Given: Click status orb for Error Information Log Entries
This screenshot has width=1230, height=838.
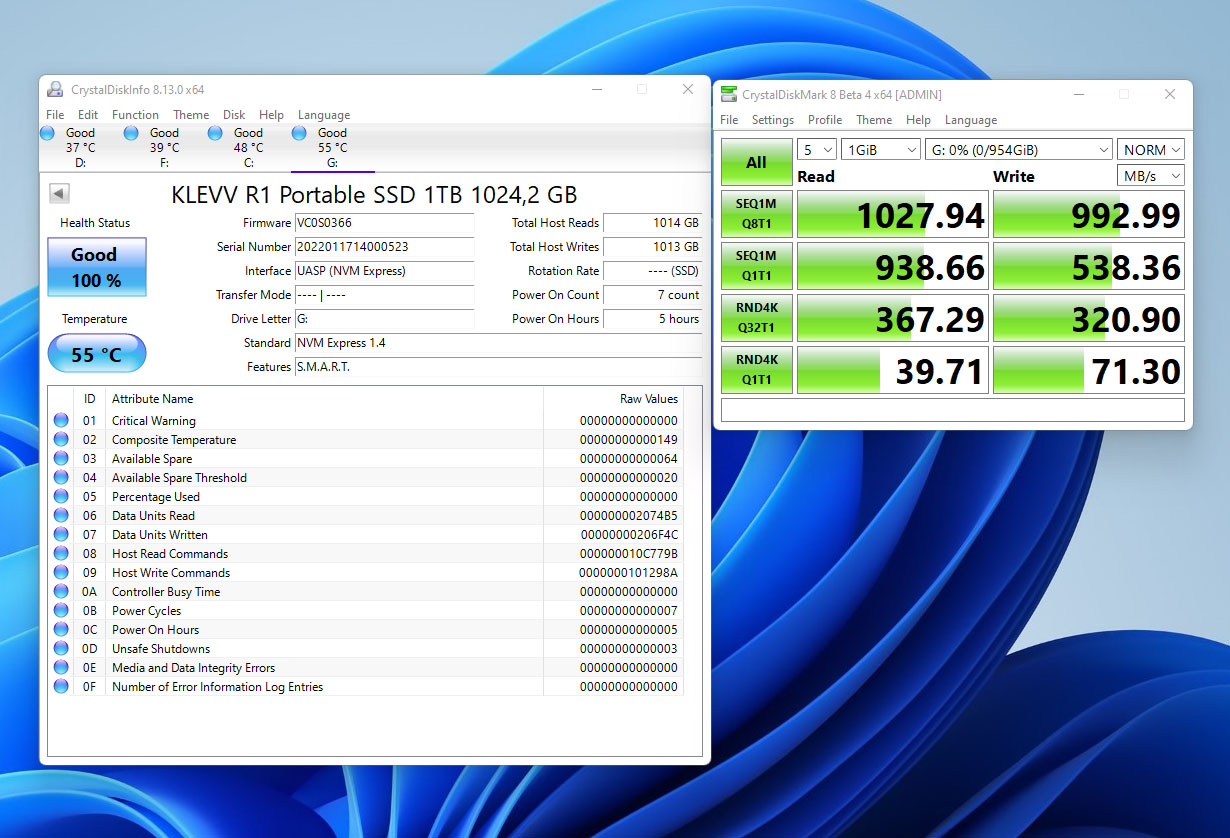Looking at the screenshot, I should pyautogui.click(x=62, y=687).
